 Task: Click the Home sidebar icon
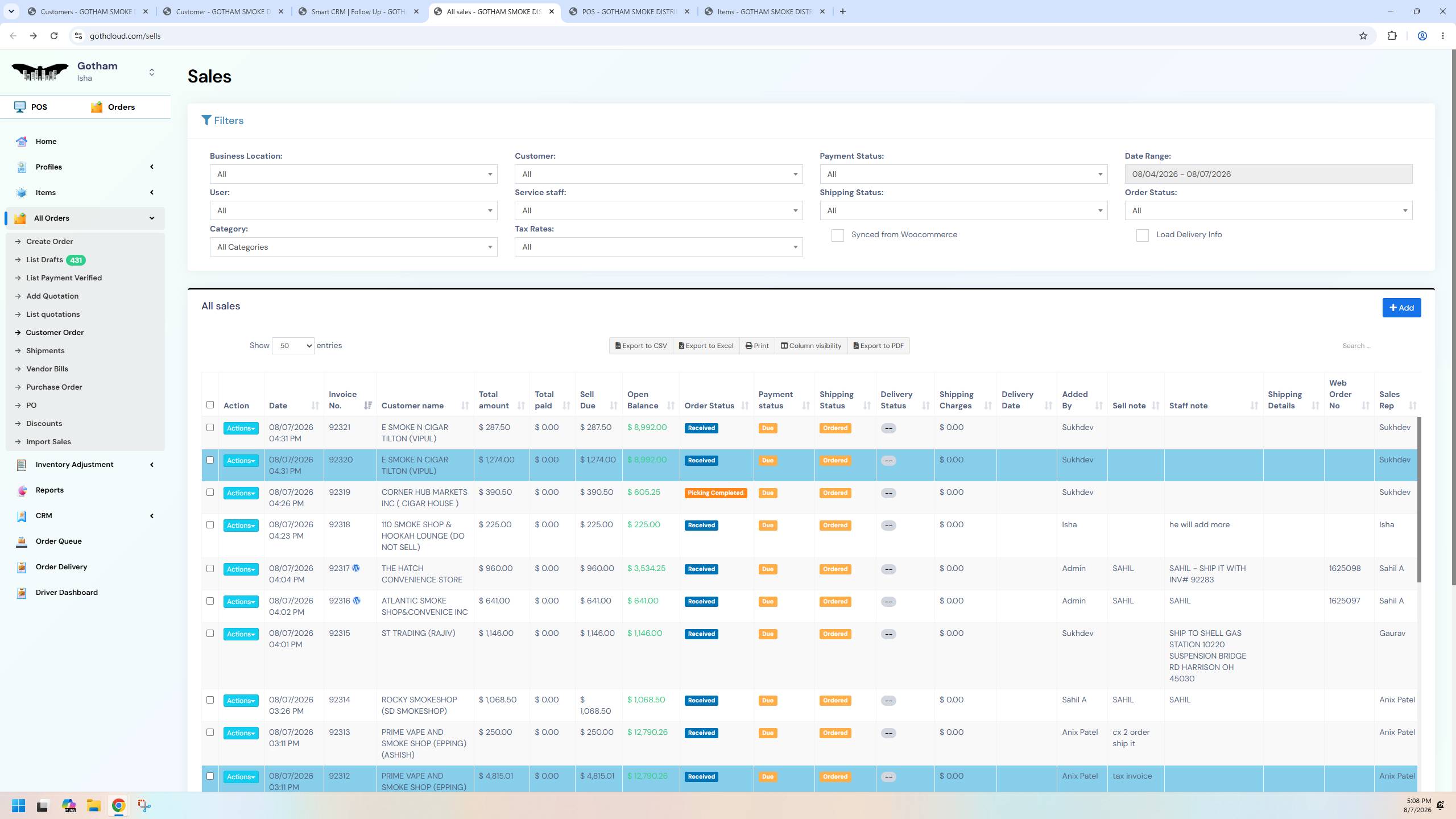point(22,142)
